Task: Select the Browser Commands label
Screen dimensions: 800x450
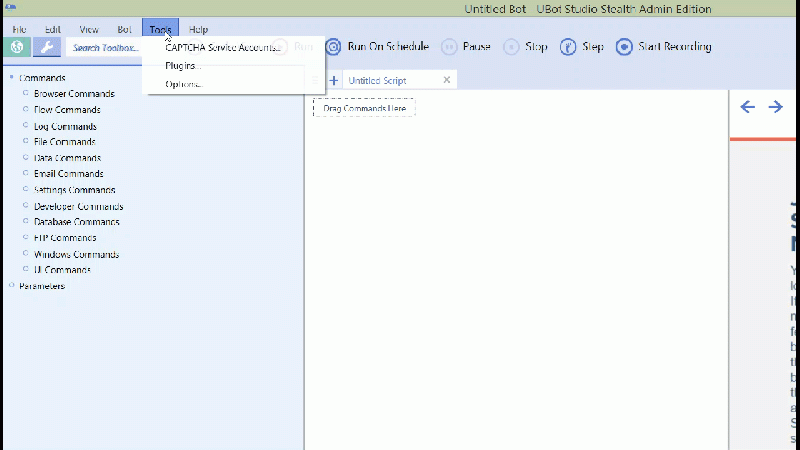Action: point(74,94)
